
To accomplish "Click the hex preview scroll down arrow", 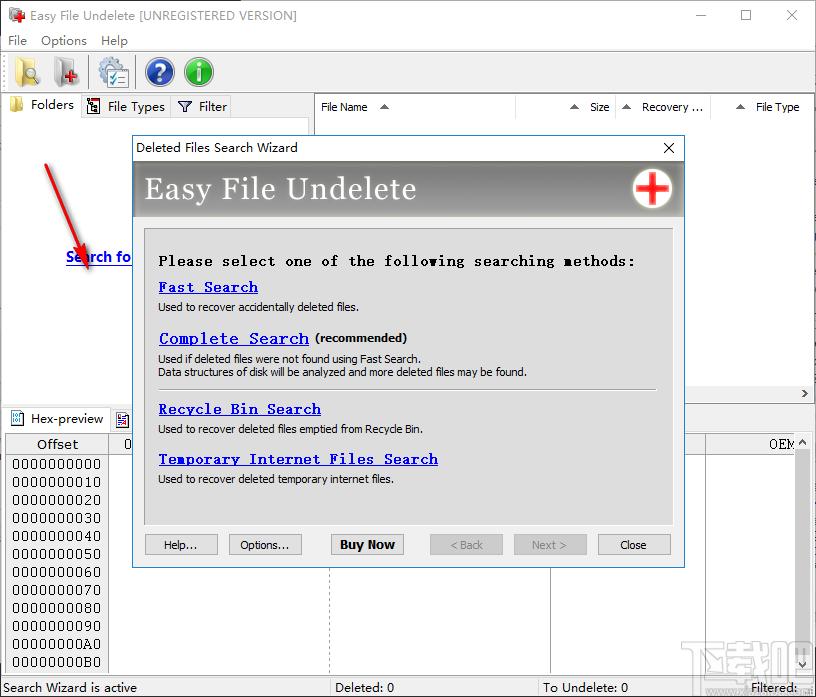I will 802,665.
